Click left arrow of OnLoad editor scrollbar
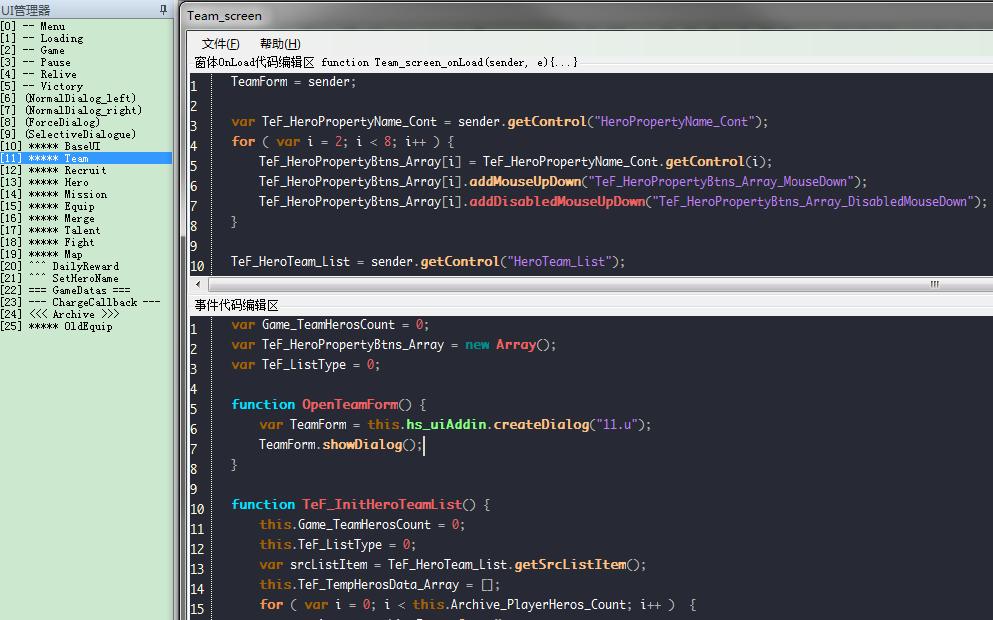The image size is (993, 620). coord(198,284)
